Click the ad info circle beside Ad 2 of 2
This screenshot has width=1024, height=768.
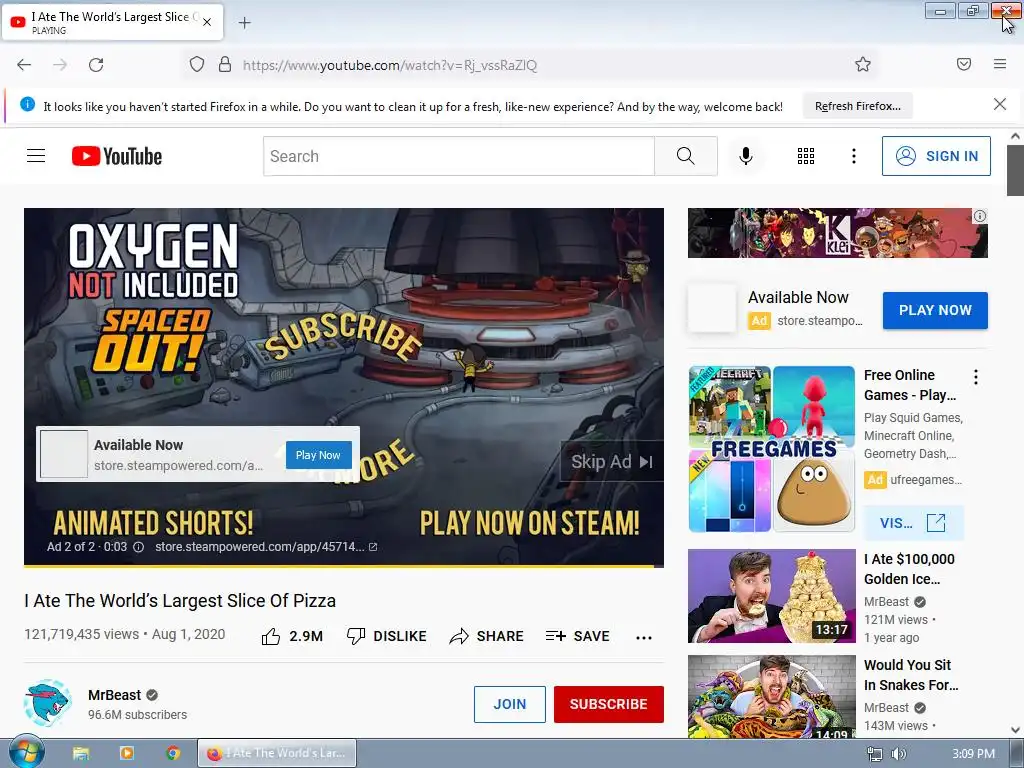point(138,547)
